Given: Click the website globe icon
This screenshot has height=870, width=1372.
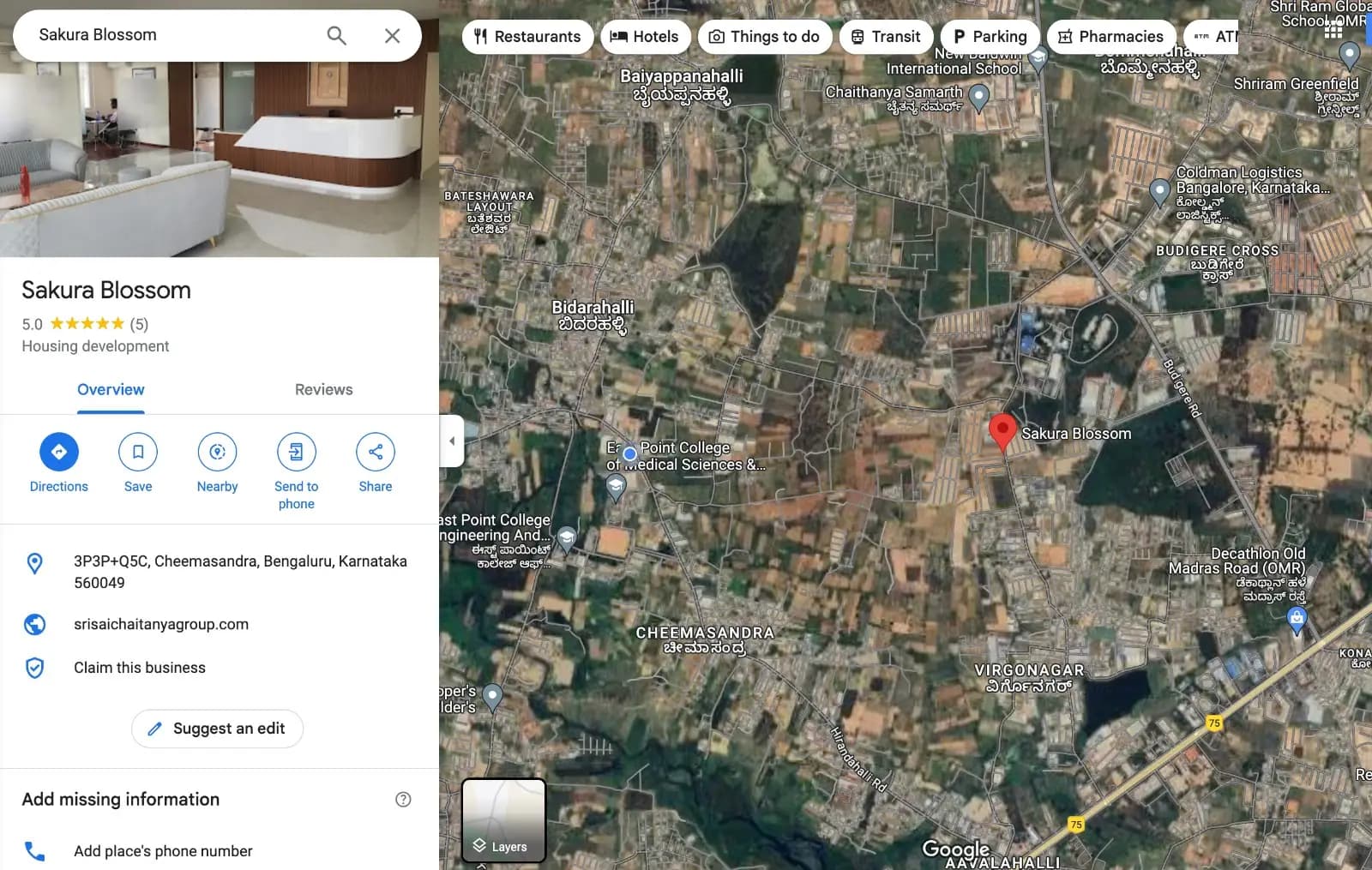Looking at the screenshot, I should pos(34,624).
